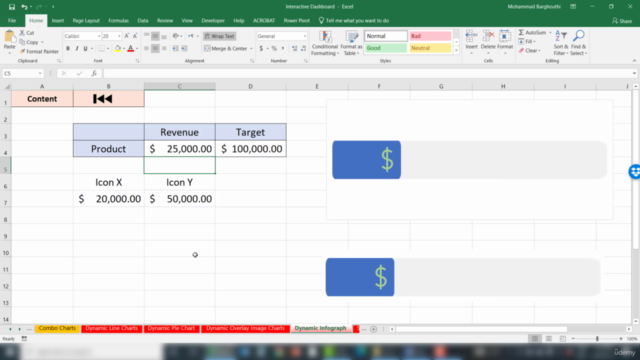The image size is (640, 360).
Task: Decrease indent in Alignment group
Action: click(175, 49)
